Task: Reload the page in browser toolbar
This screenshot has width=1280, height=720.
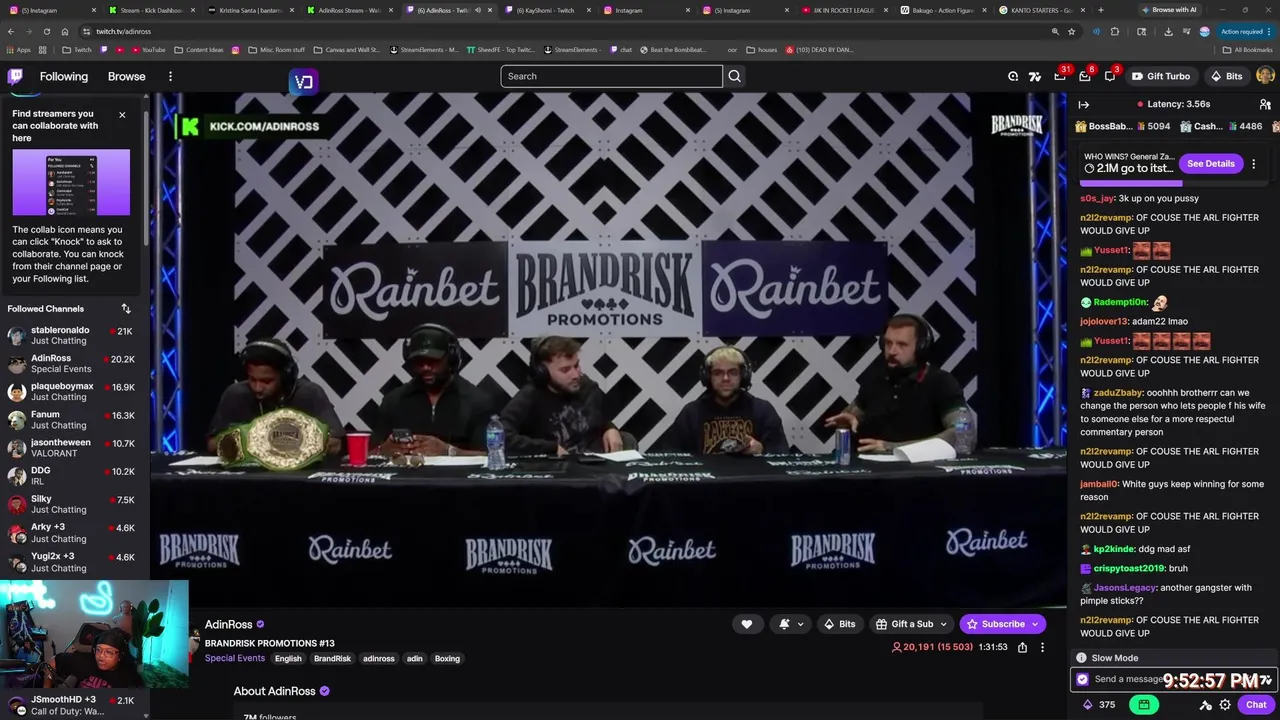Action: (x=46, y=31)
